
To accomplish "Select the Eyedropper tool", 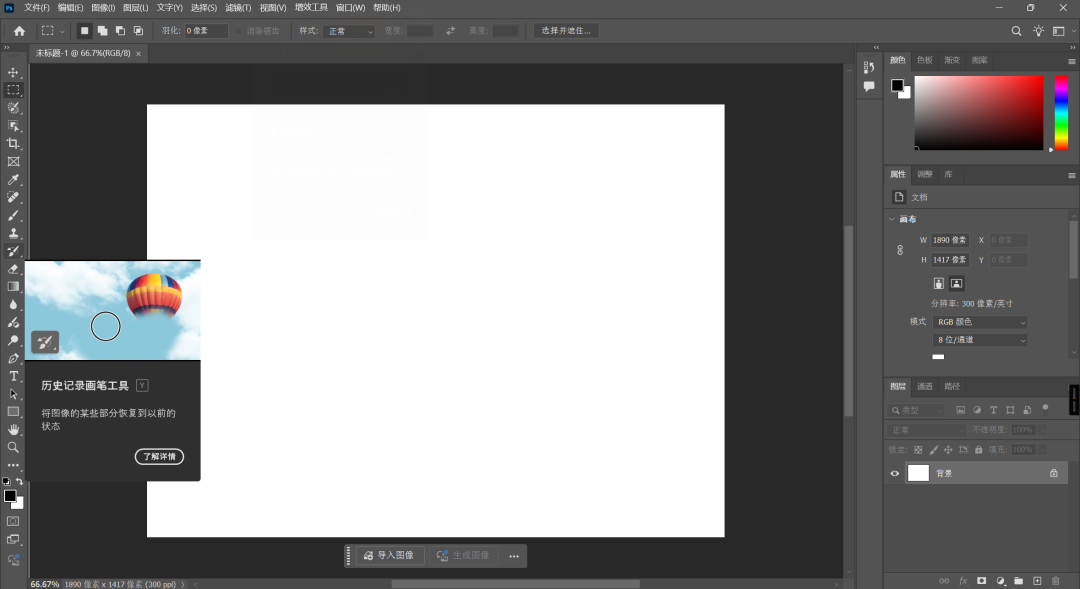I will point(13,179).
